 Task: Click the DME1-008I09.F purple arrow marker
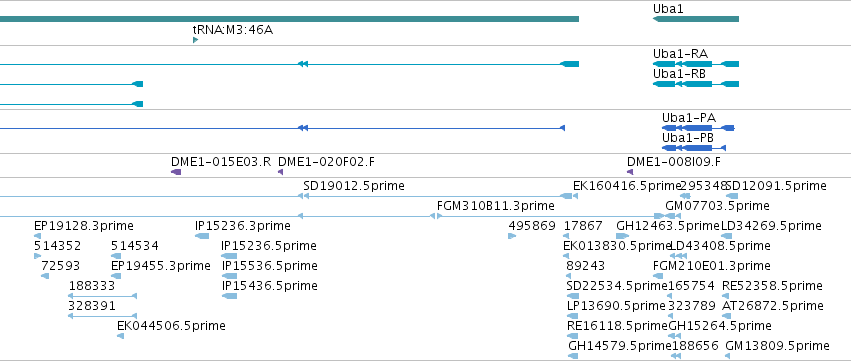pyautogui.click(x=630, y=172)
